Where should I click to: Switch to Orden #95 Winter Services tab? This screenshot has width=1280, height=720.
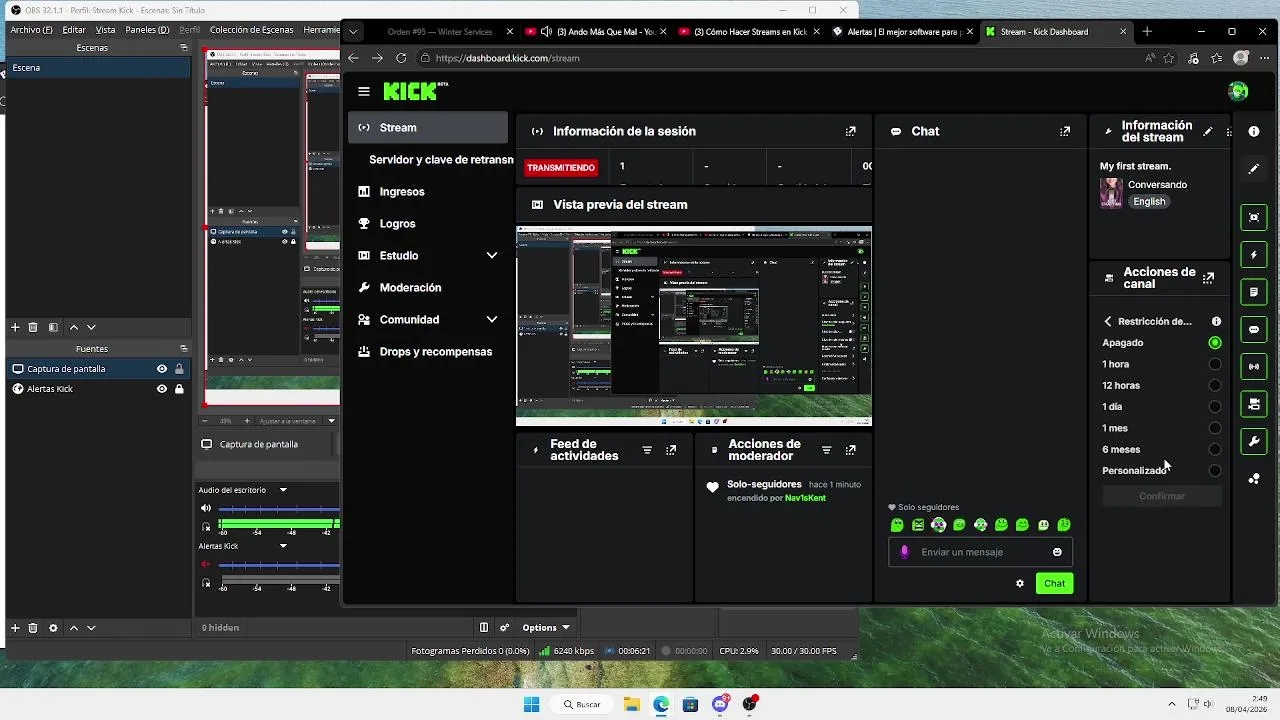tap(439, 32)
